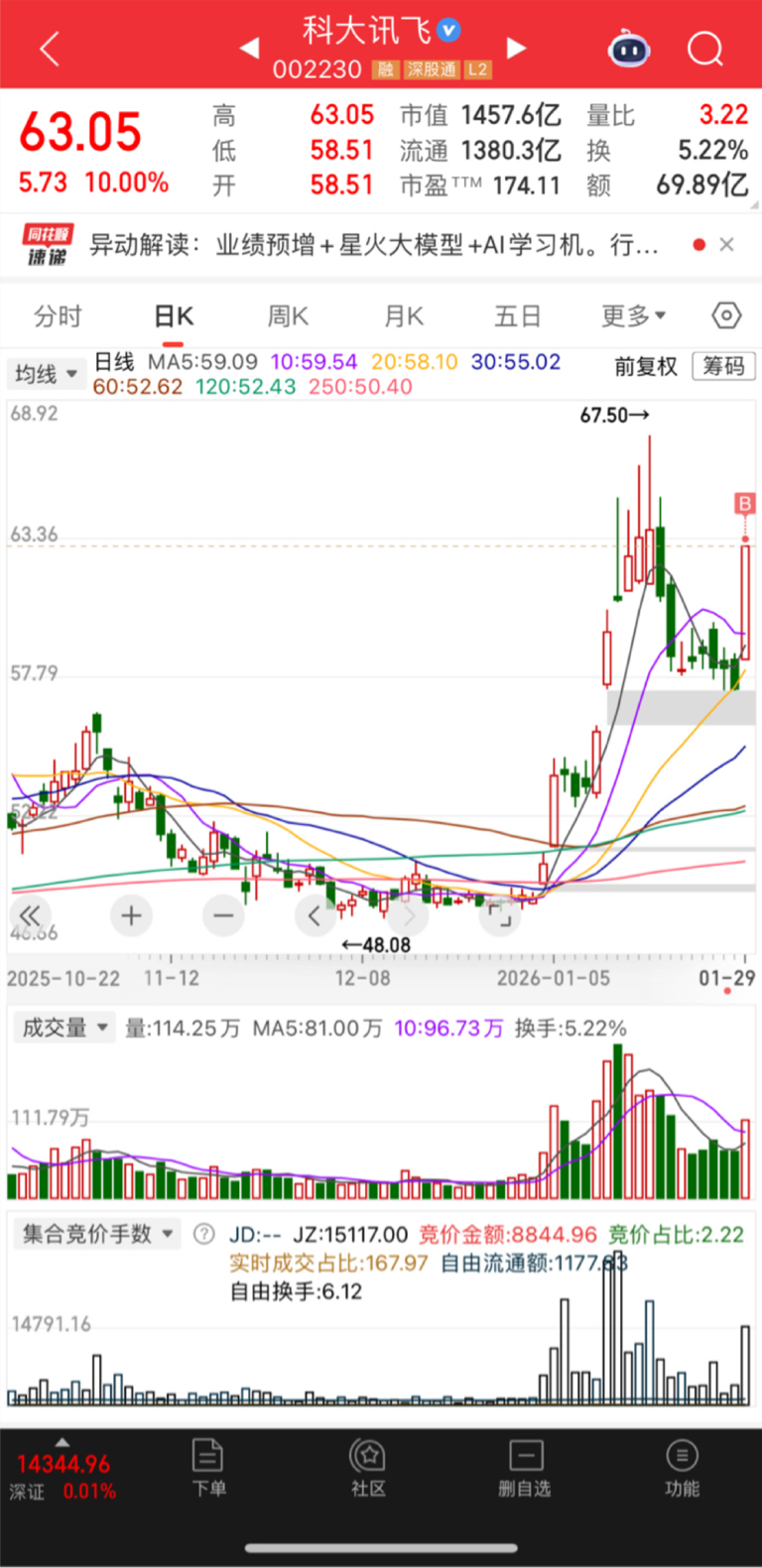This screenshot has height=1568, width=762.
Task: Switch to previous stock with left triangle
Action: (x=250, y=48)
